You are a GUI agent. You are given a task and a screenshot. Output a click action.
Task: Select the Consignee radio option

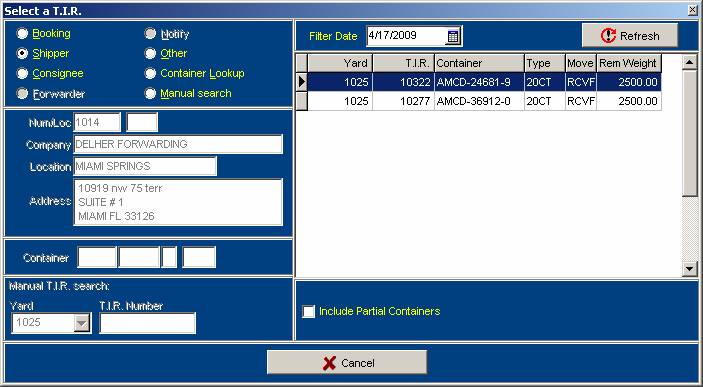(x=22, y=73)
